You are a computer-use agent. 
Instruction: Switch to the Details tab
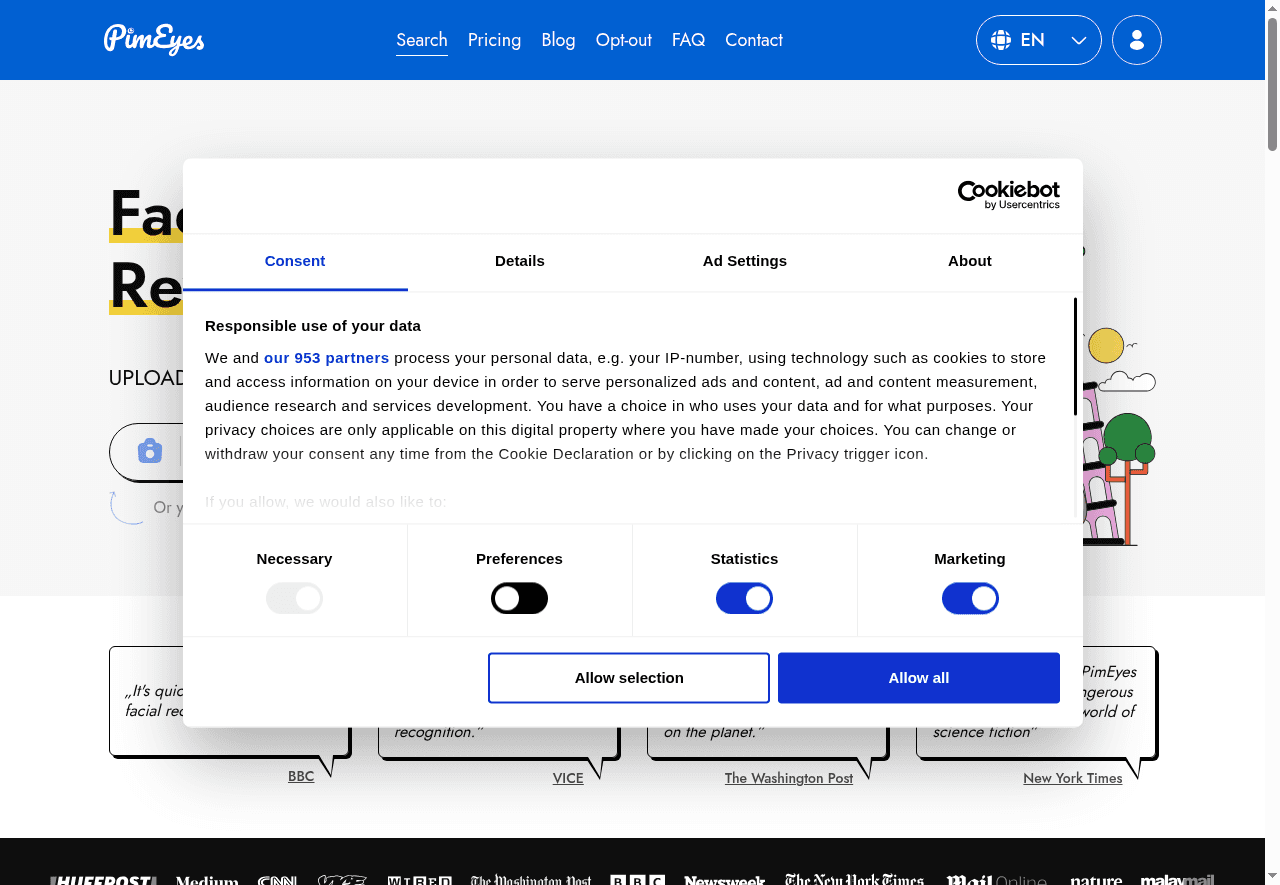coord(519,261)
